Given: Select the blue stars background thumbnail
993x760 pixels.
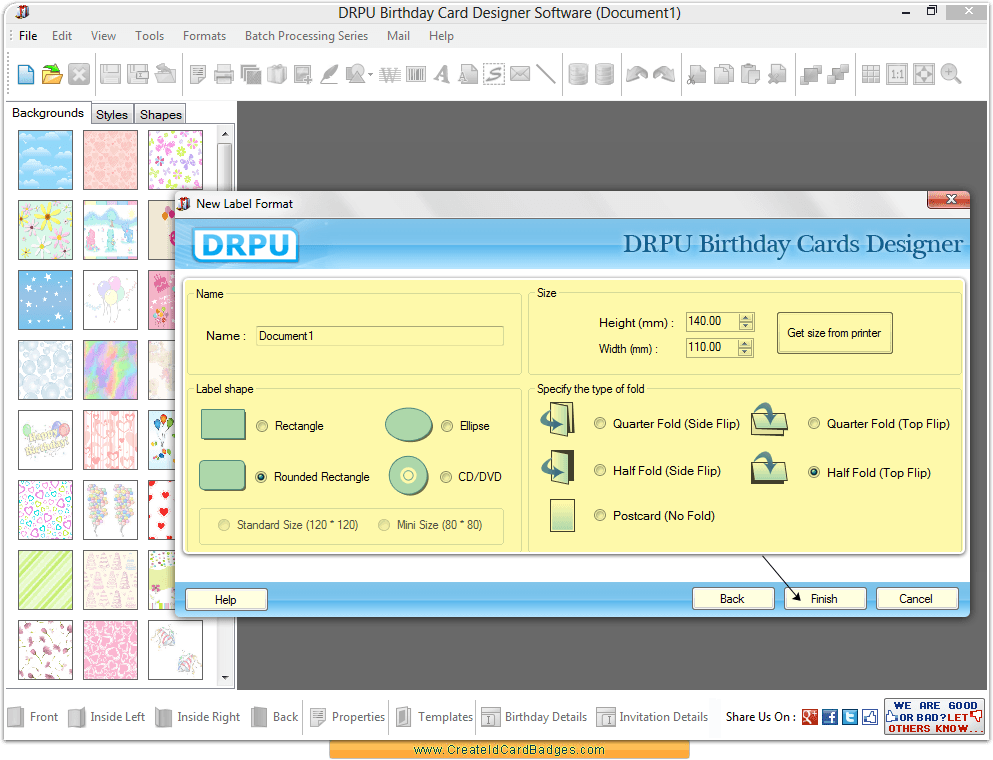Looking at the screenshot, I should 46,300.
